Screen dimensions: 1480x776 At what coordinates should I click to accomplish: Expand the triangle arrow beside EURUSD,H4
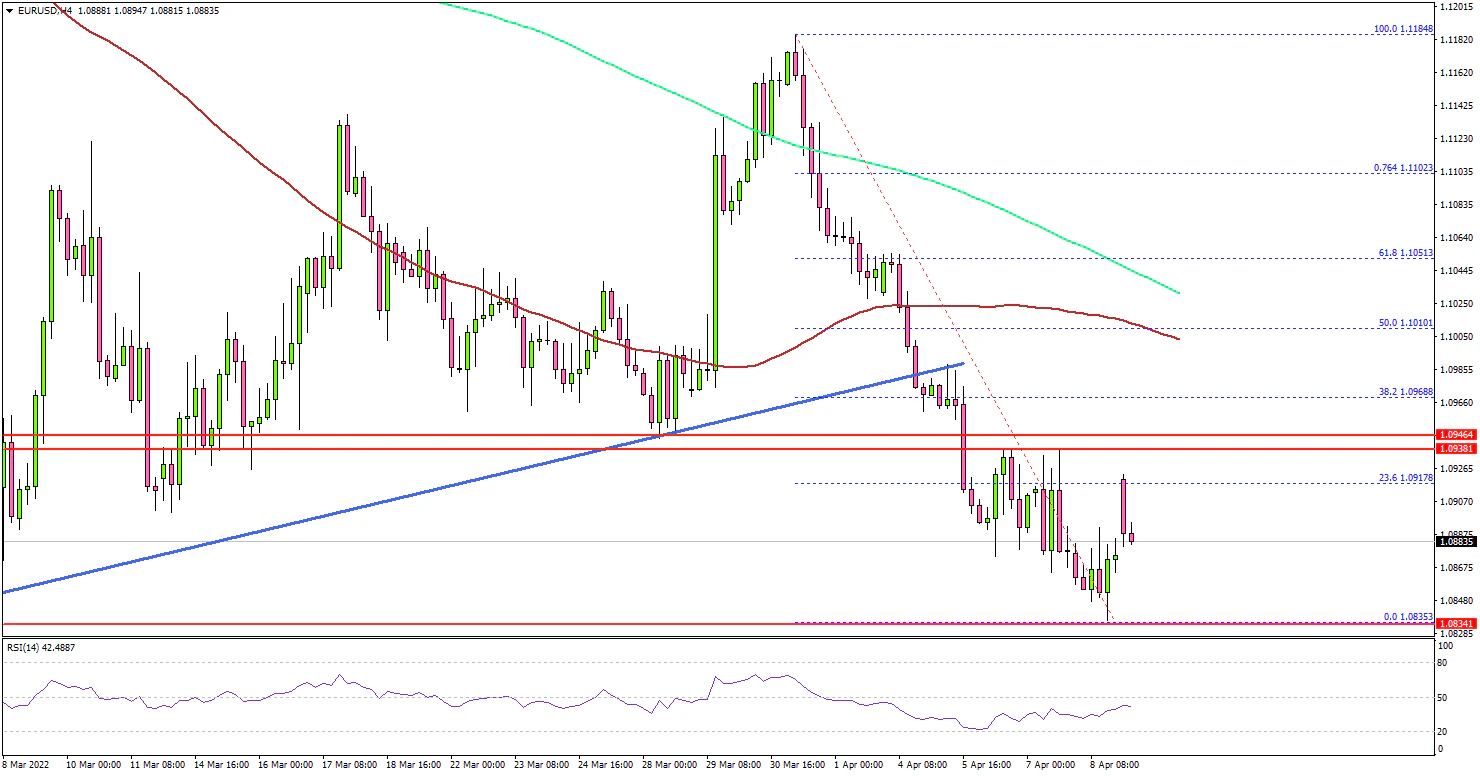tap(9, 10)
